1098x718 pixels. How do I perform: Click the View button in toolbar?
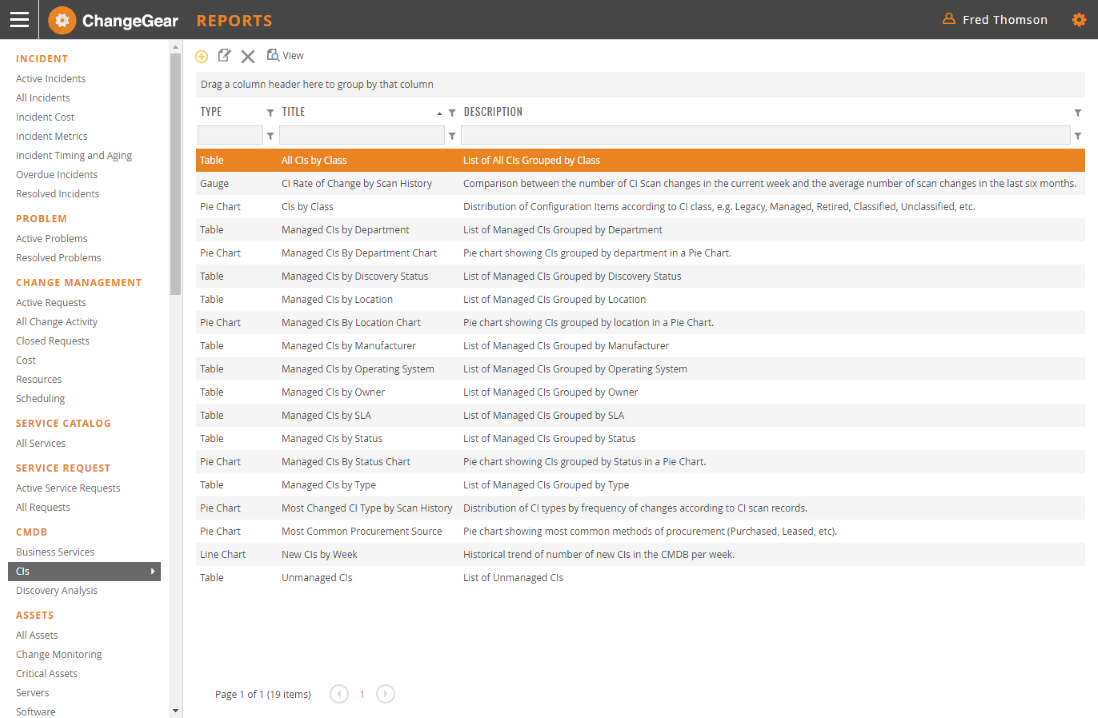point(285,56)
